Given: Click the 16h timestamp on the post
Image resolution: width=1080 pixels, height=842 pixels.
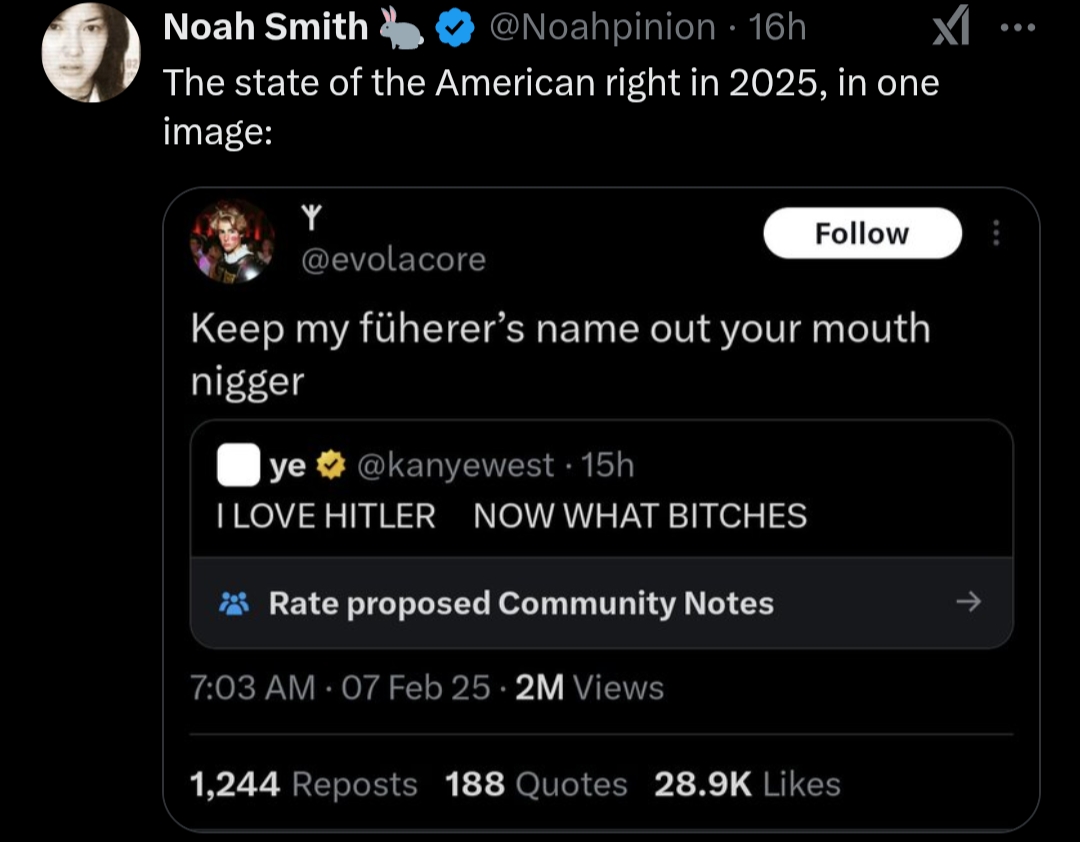Looking at the screenshot, I should [777, 28].
